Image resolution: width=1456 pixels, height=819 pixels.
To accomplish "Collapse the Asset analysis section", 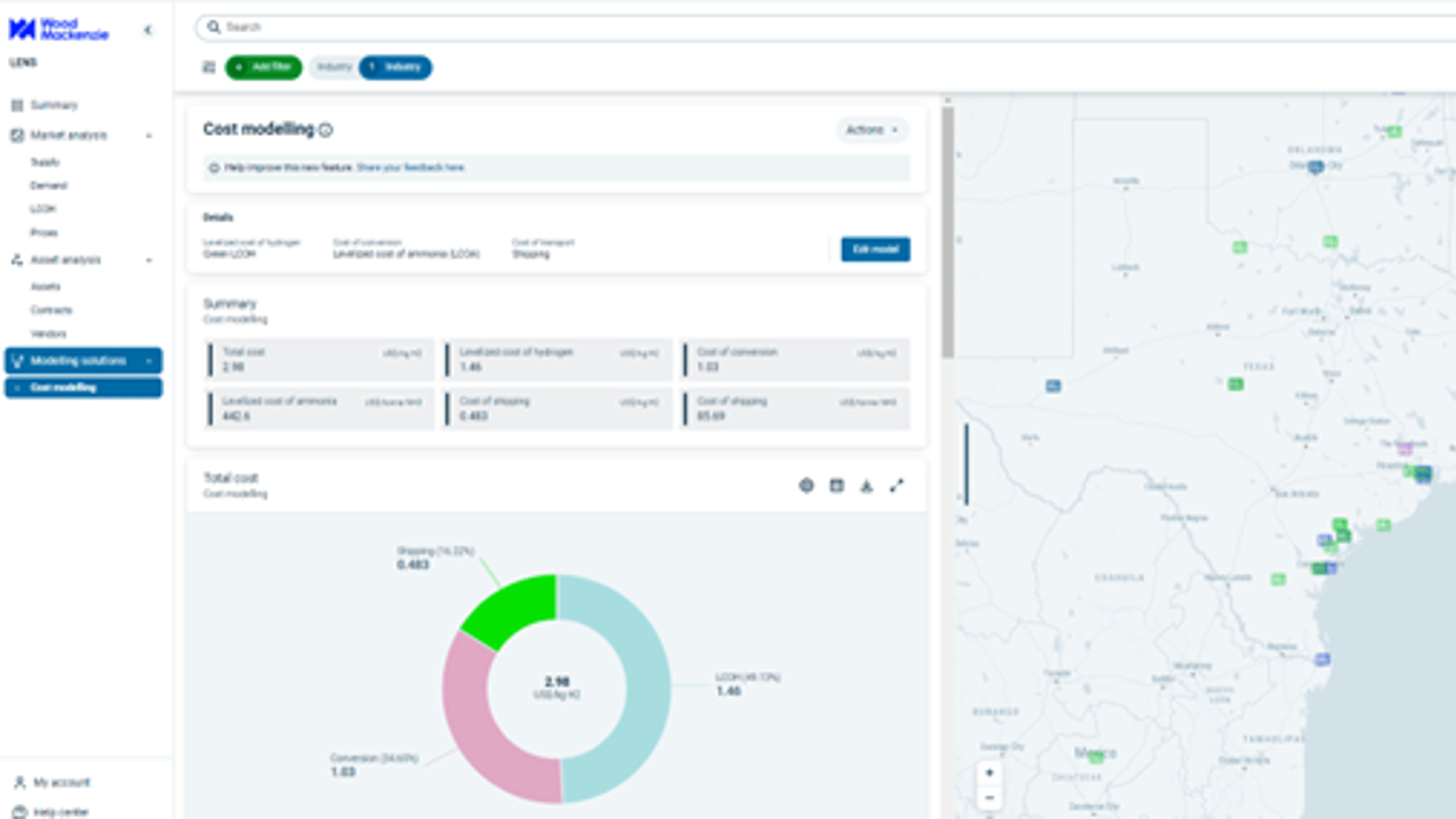I will 149,260.
